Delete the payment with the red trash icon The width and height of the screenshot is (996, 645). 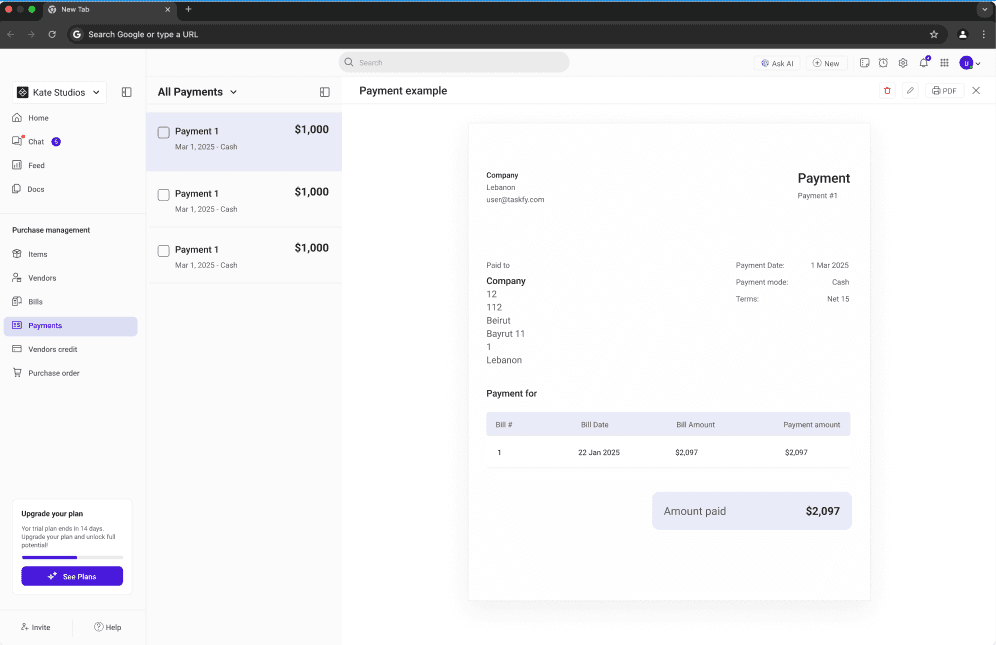tap(887, 91)
